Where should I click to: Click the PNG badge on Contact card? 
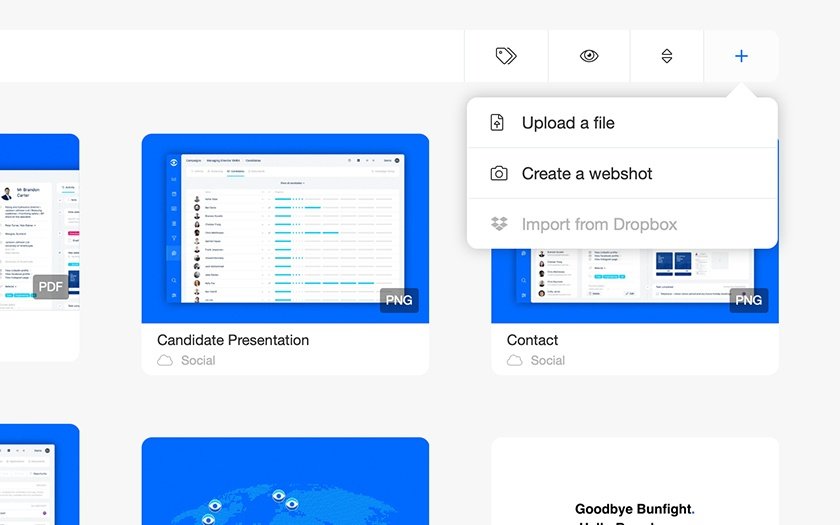(x=748, y=300)
